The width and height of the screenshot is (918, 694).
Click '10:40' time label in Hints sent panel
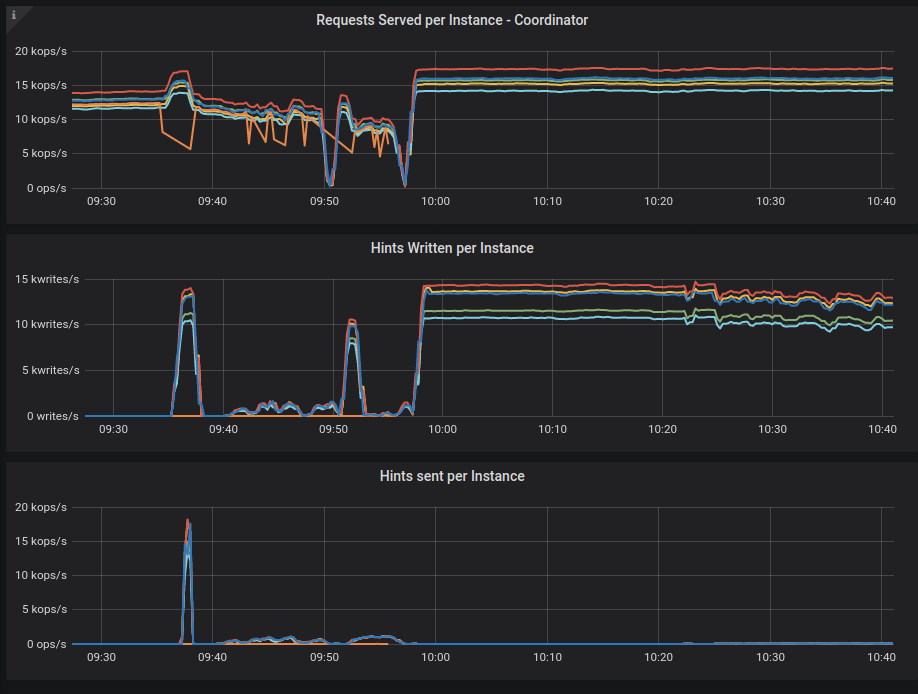881,657
